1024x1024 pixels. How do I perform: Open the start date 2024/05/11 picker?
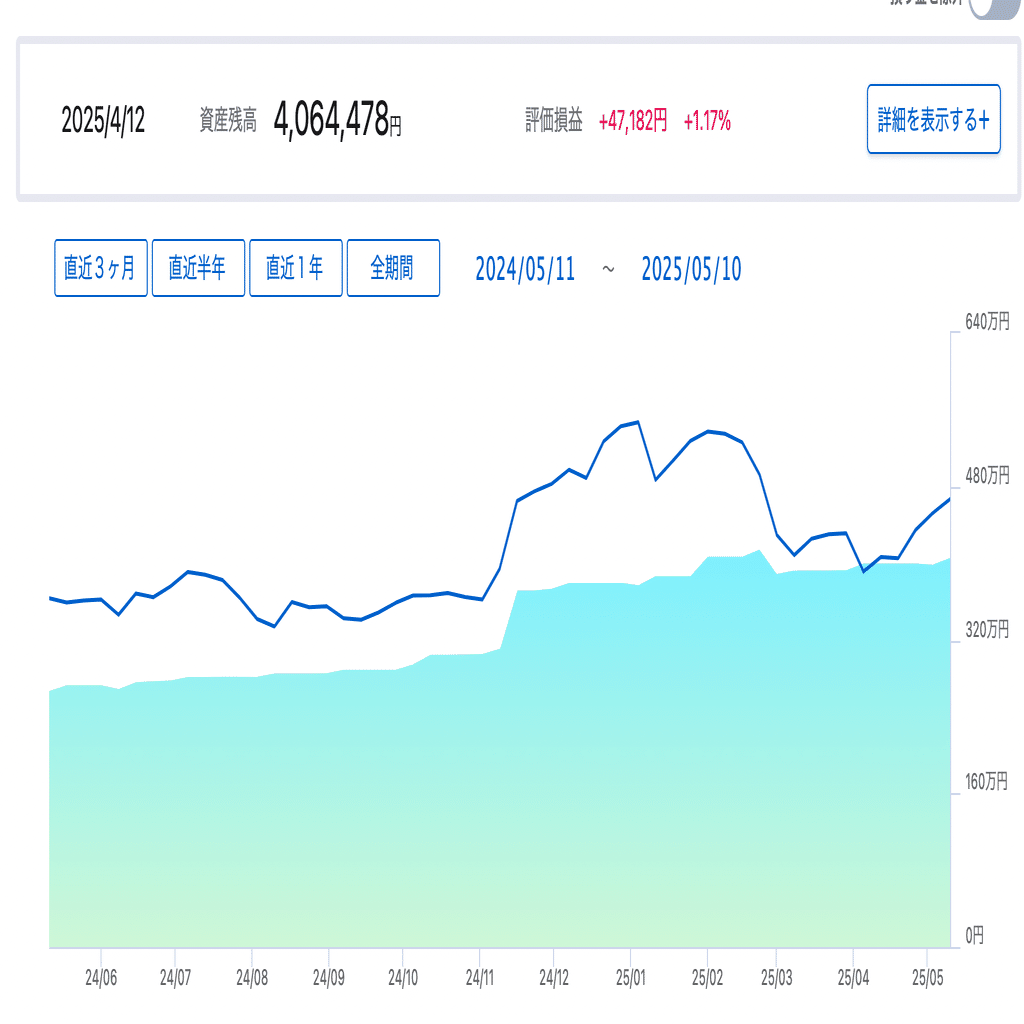[525, 268]
